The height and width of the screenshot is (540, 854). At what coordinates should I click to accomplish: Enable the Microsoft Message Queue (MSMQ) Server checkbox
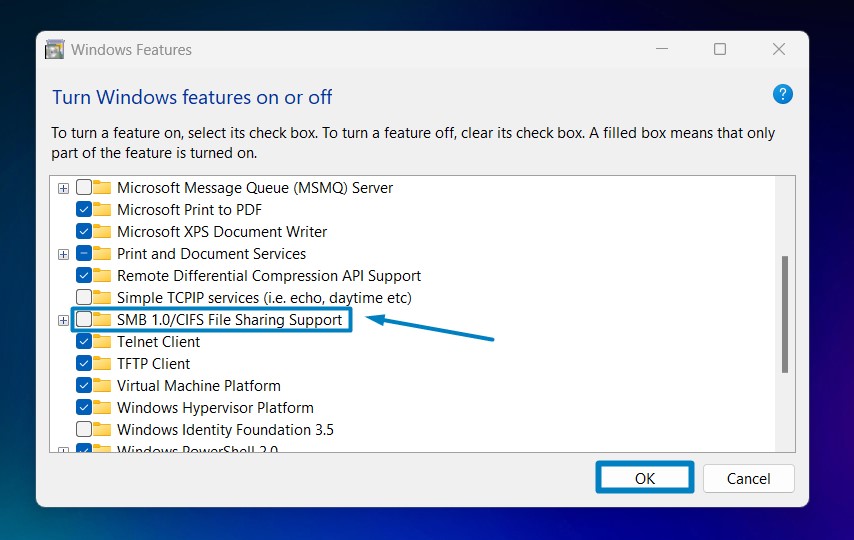point(84,187)
